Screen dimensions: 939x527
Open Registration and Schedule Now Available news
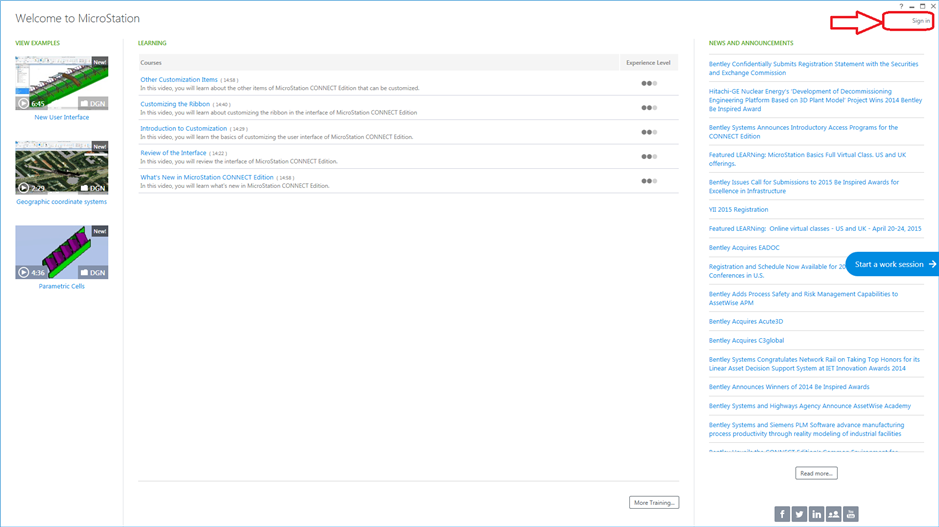point(776,271)
